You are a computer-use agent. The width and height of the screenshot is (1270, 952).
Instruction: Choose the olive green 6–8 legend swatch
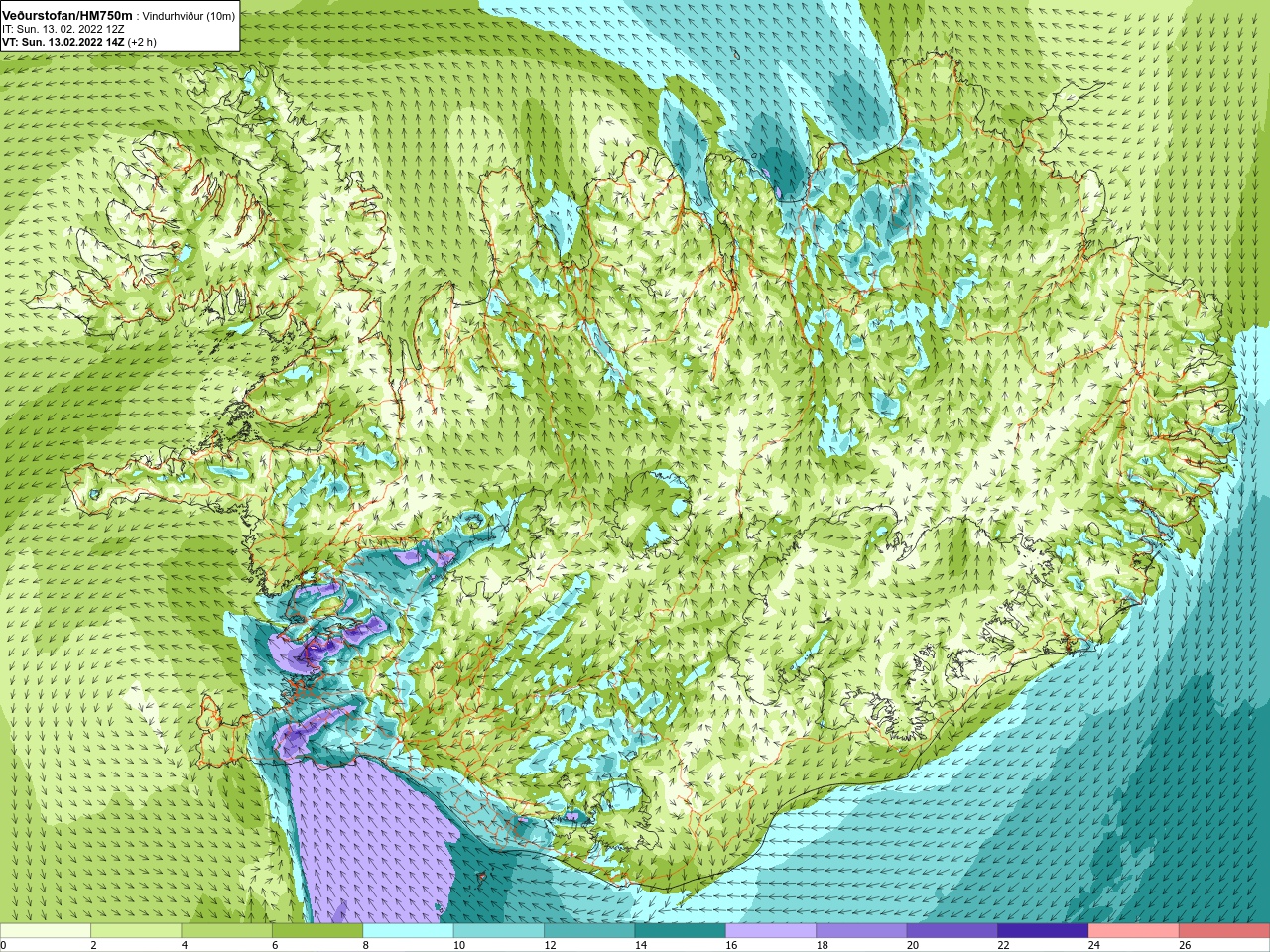point(317,931)
